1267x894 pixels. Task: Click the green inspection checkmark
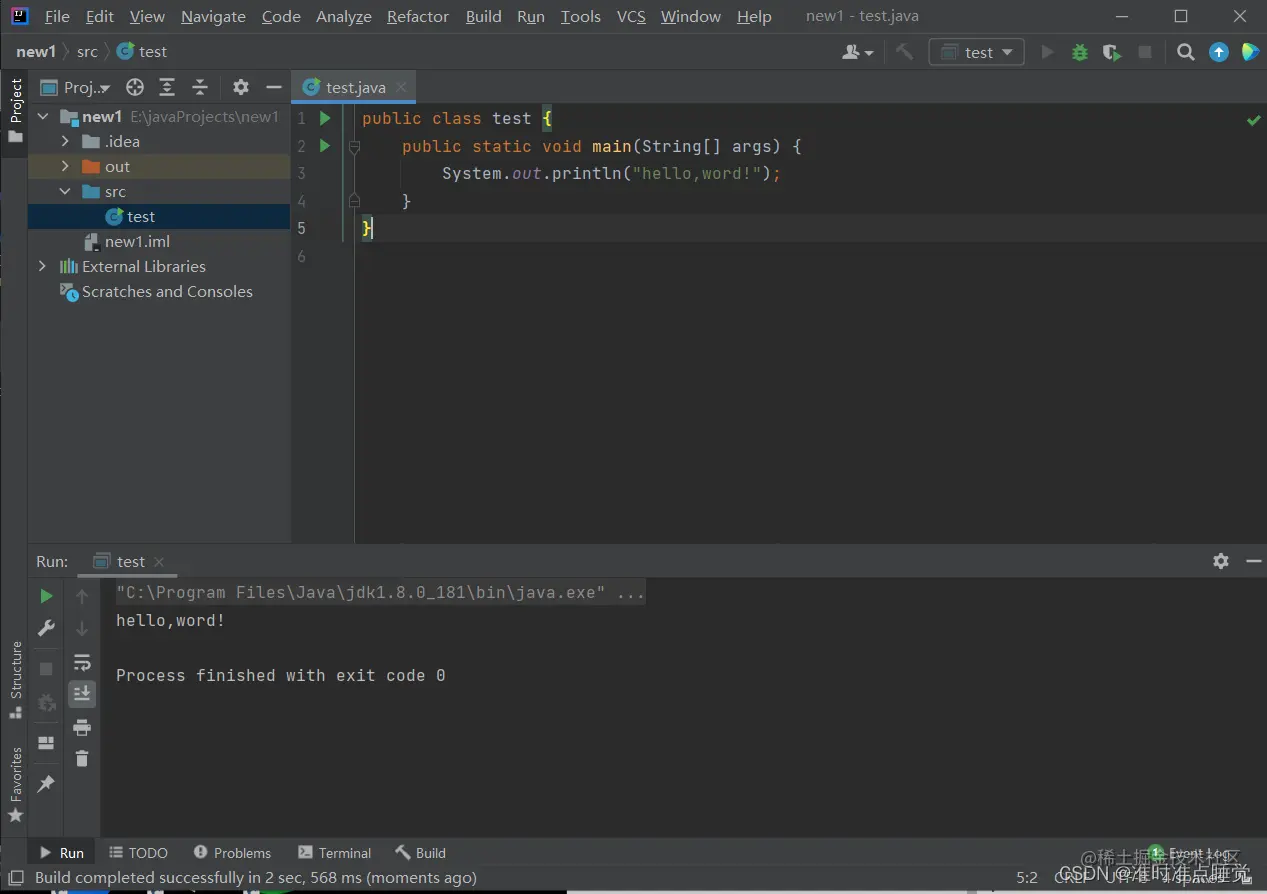[1253, 120]
